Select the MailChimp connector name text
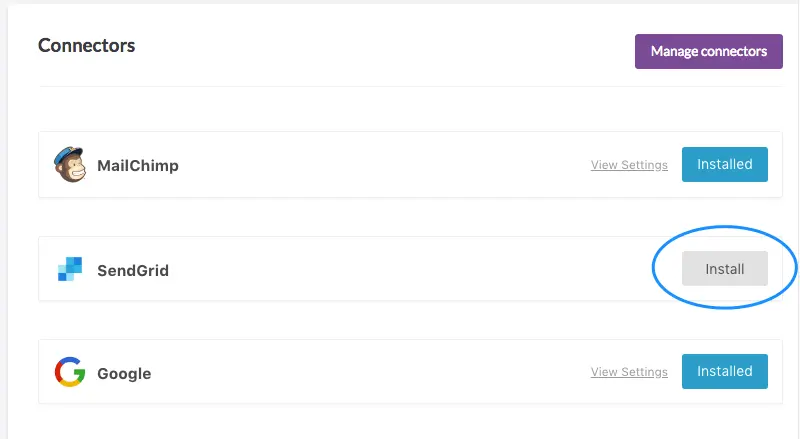Screen dimensions: 800x439 [138, 165]
